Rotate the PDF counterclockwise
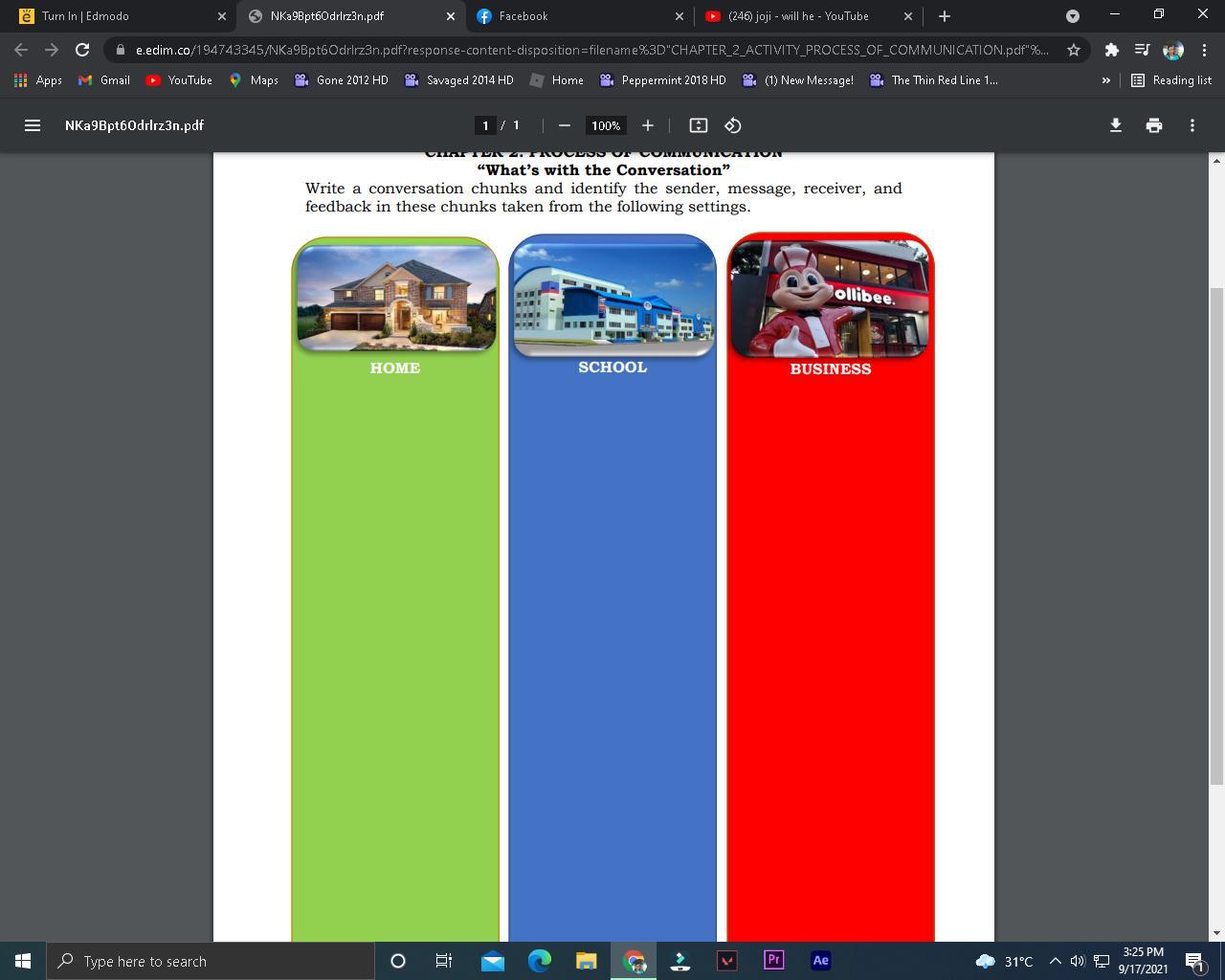This screenshot has width=1225, height=980. [733, 125]
